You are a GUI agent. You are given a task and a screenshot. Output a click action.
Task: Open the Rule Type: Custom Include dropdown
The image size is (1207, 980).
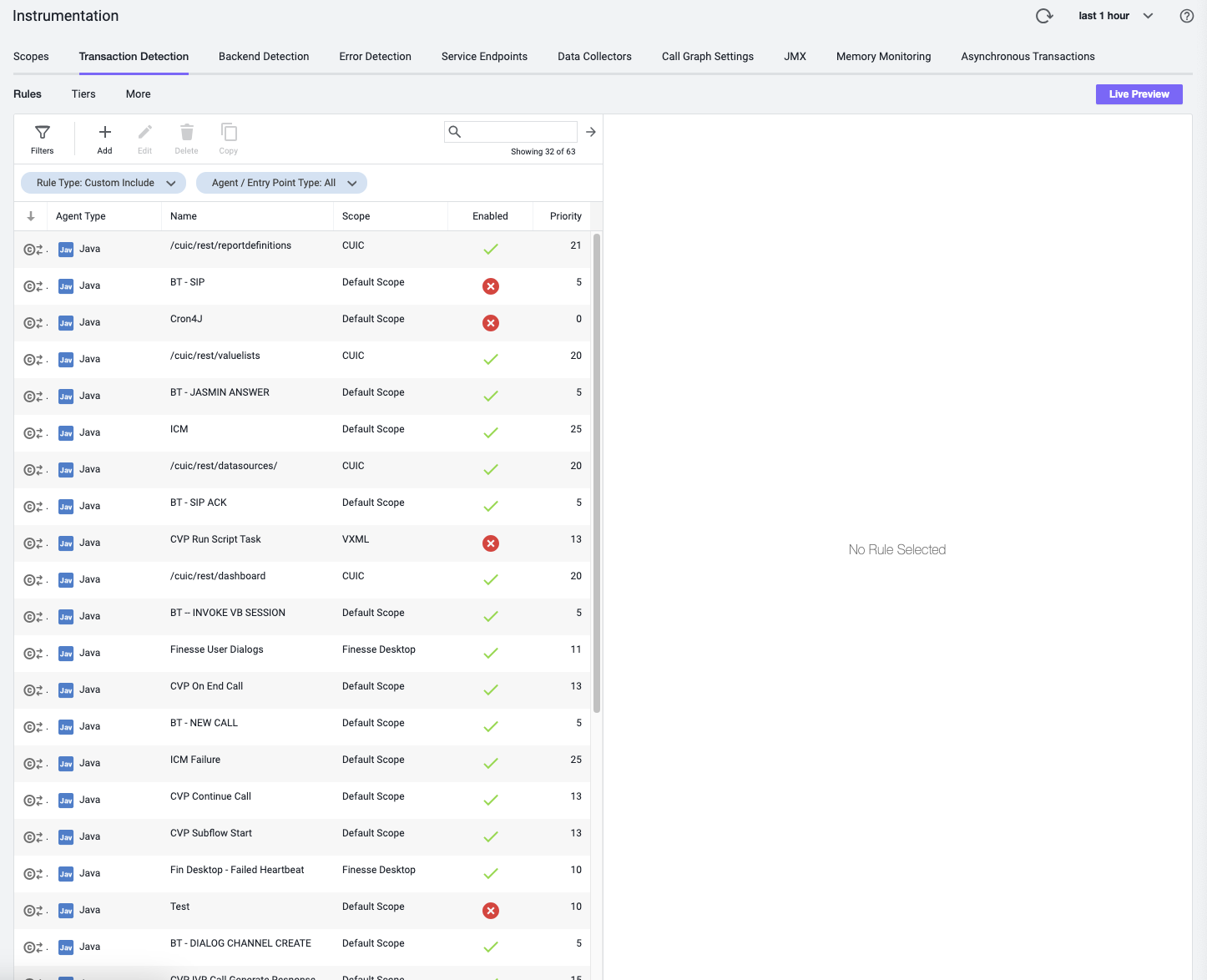click(x=104, y=183)
